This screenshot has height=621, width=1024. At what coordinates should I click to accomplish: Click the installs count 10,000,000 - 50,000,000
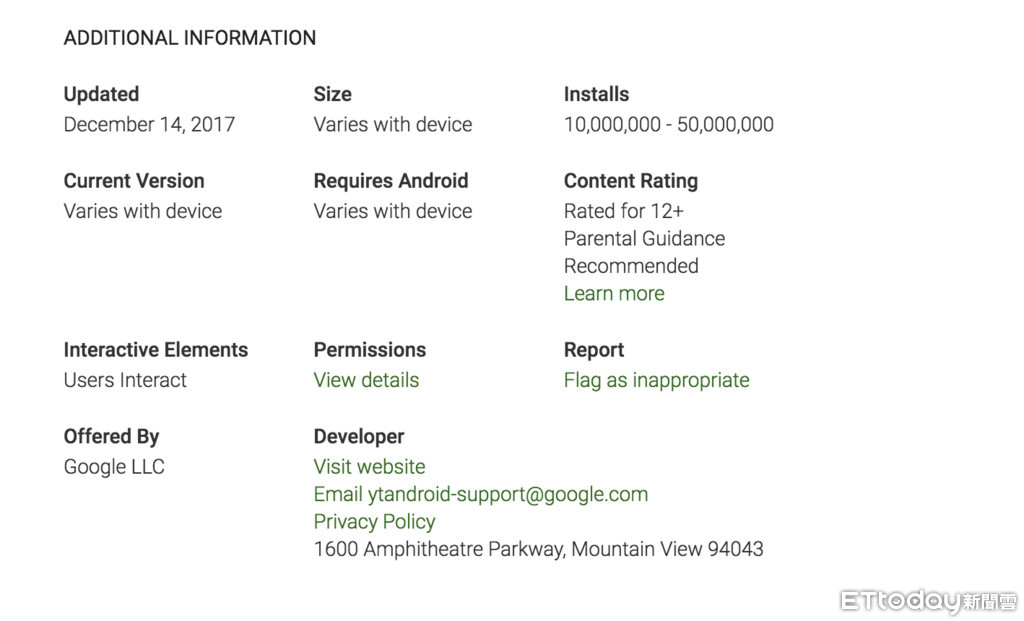coord(668,125)
